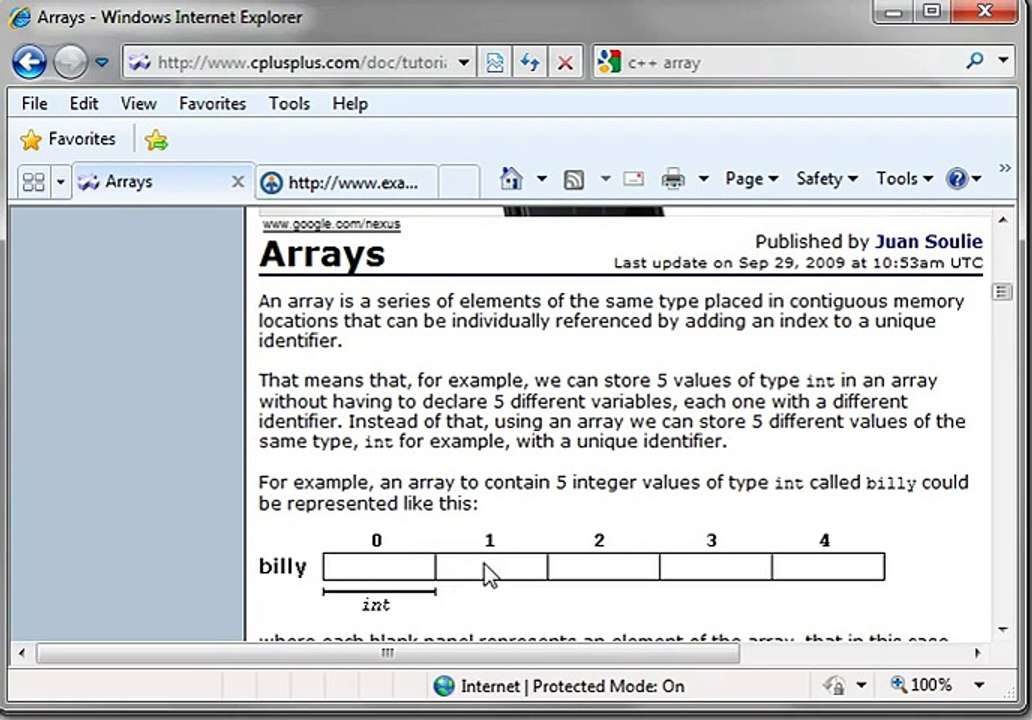Open search provider options dropdown arrow
1032x720 pixels.
pos(1003,60)
